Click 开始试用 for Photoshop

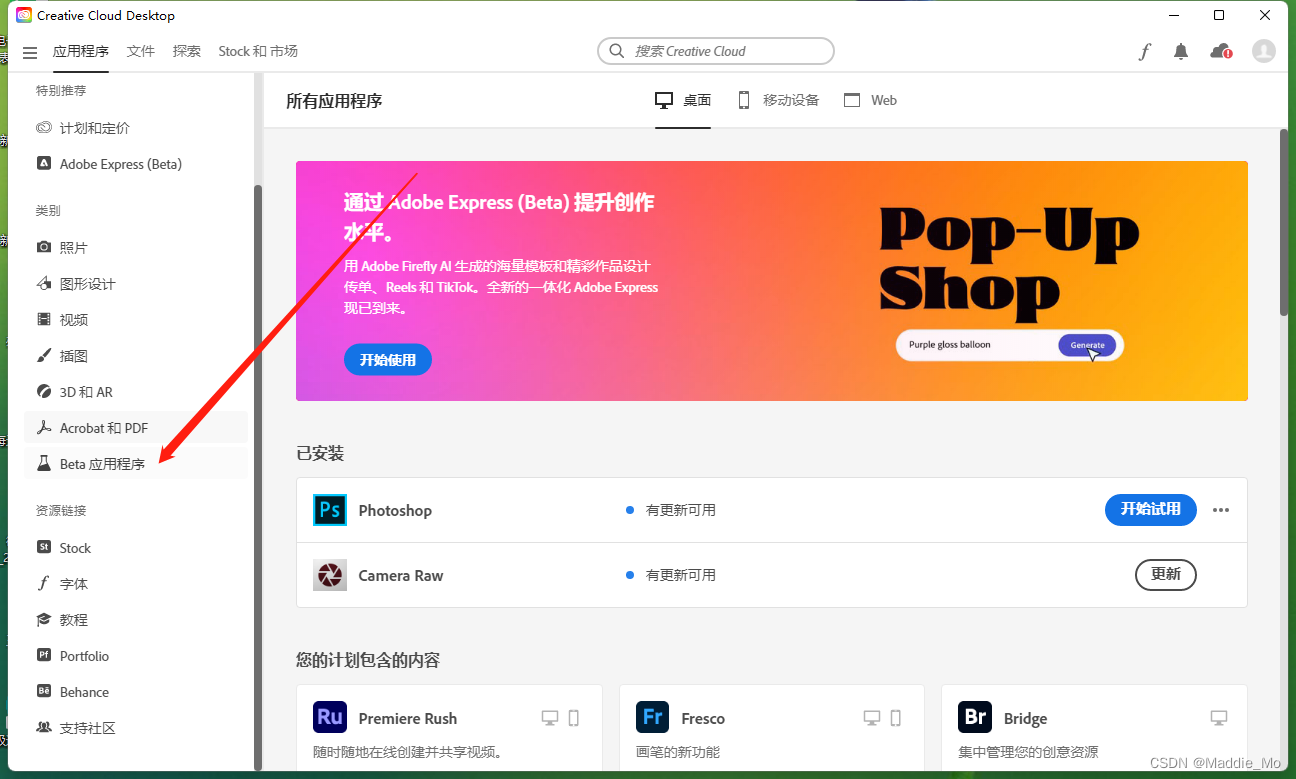(1150, 509)
